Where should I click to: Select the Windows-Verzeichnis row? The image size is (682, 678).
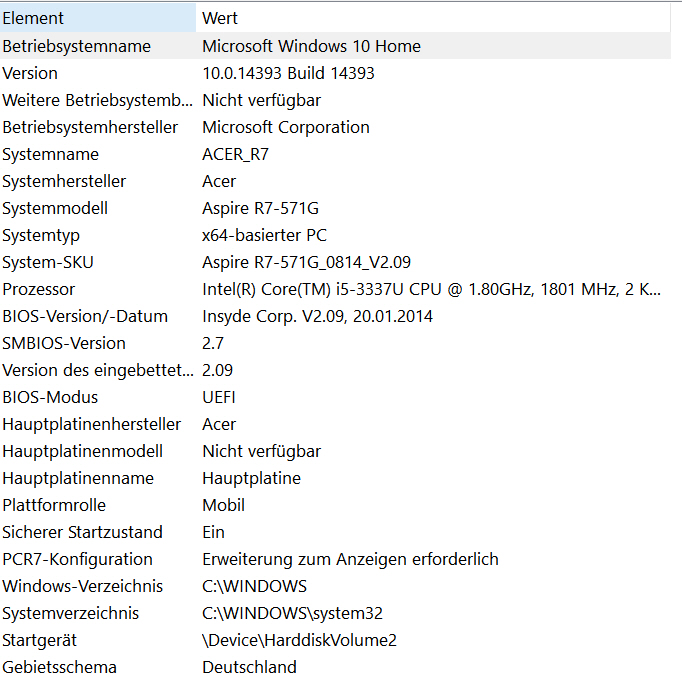pos(335,585)
